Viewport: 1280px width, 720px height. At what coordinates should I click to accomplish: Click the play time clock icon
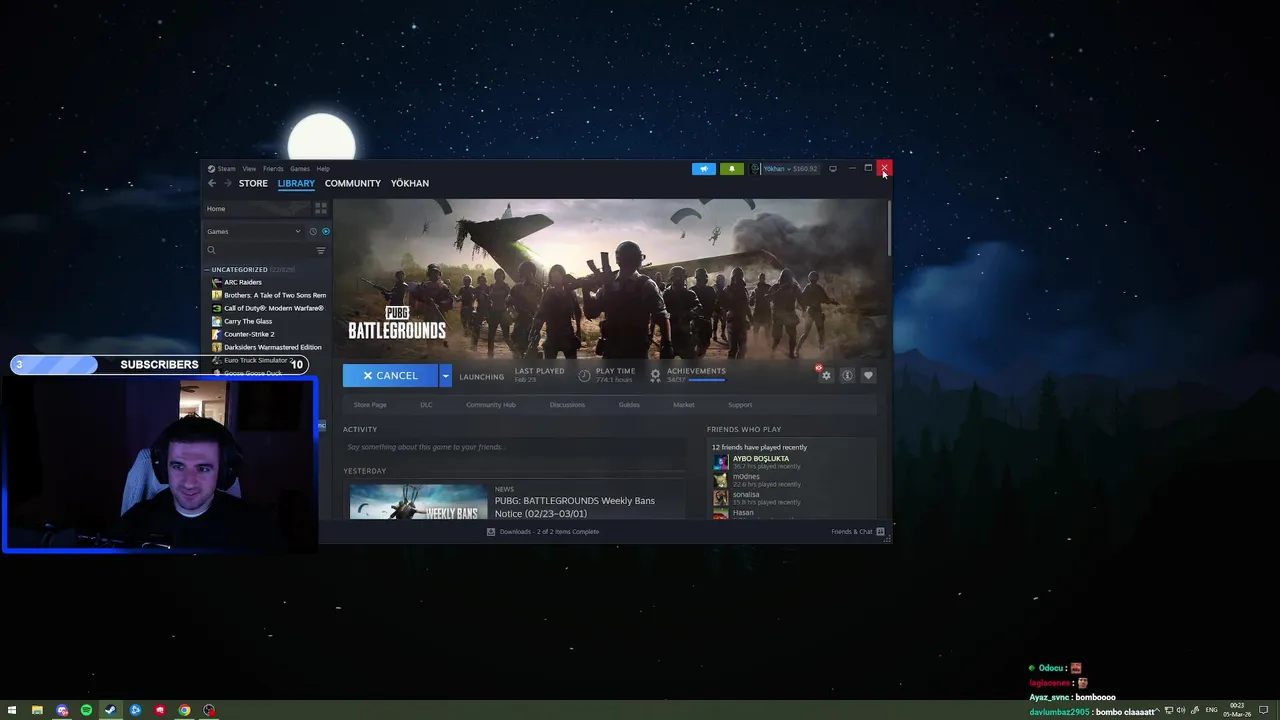585,375
